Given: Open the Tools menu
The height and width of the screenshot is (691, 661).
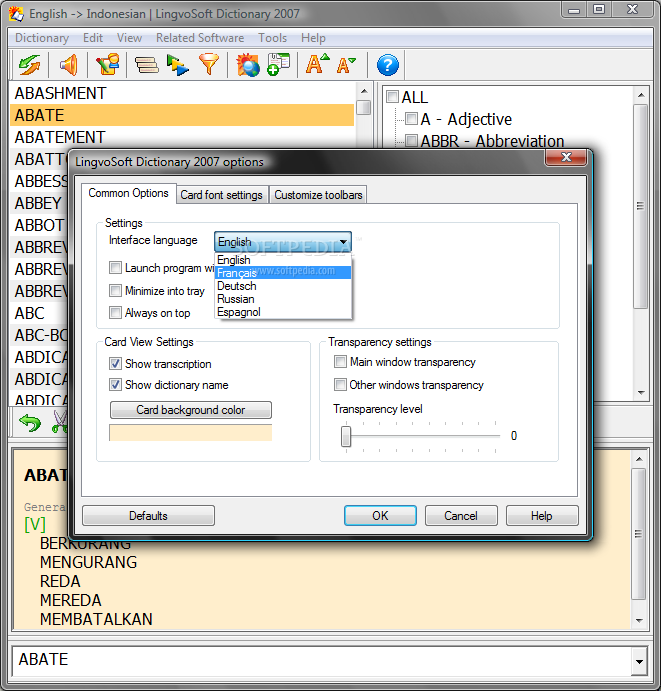Looking at the screenshot, I should click(273, 38).
